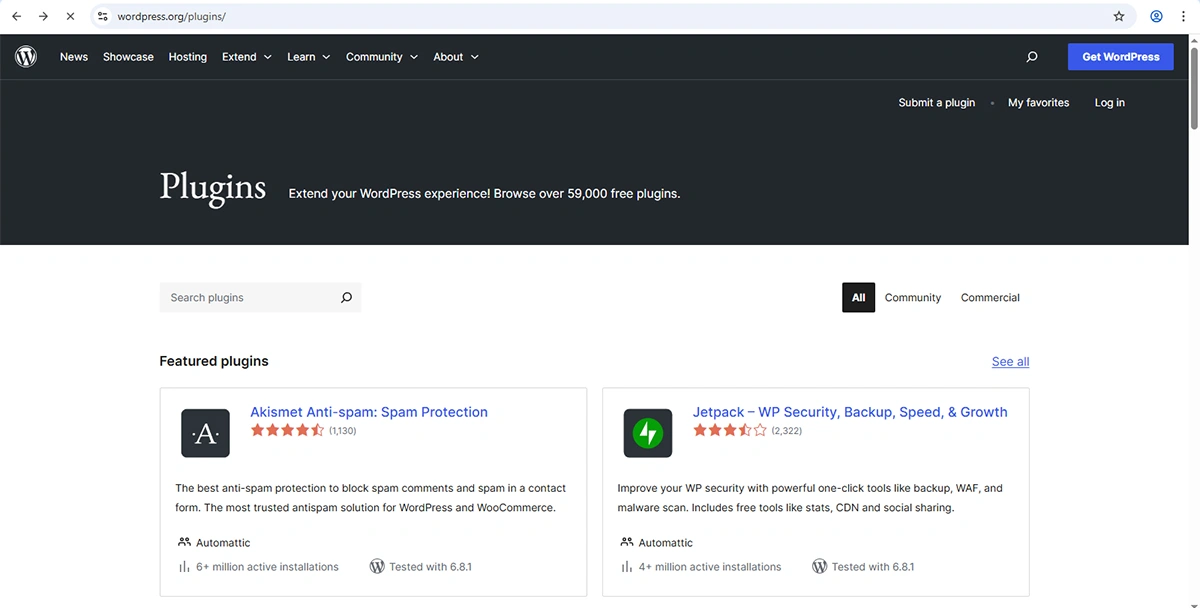Click the browser back arrow
Viewport: 1200px width, 608px height.
point(16,17)
